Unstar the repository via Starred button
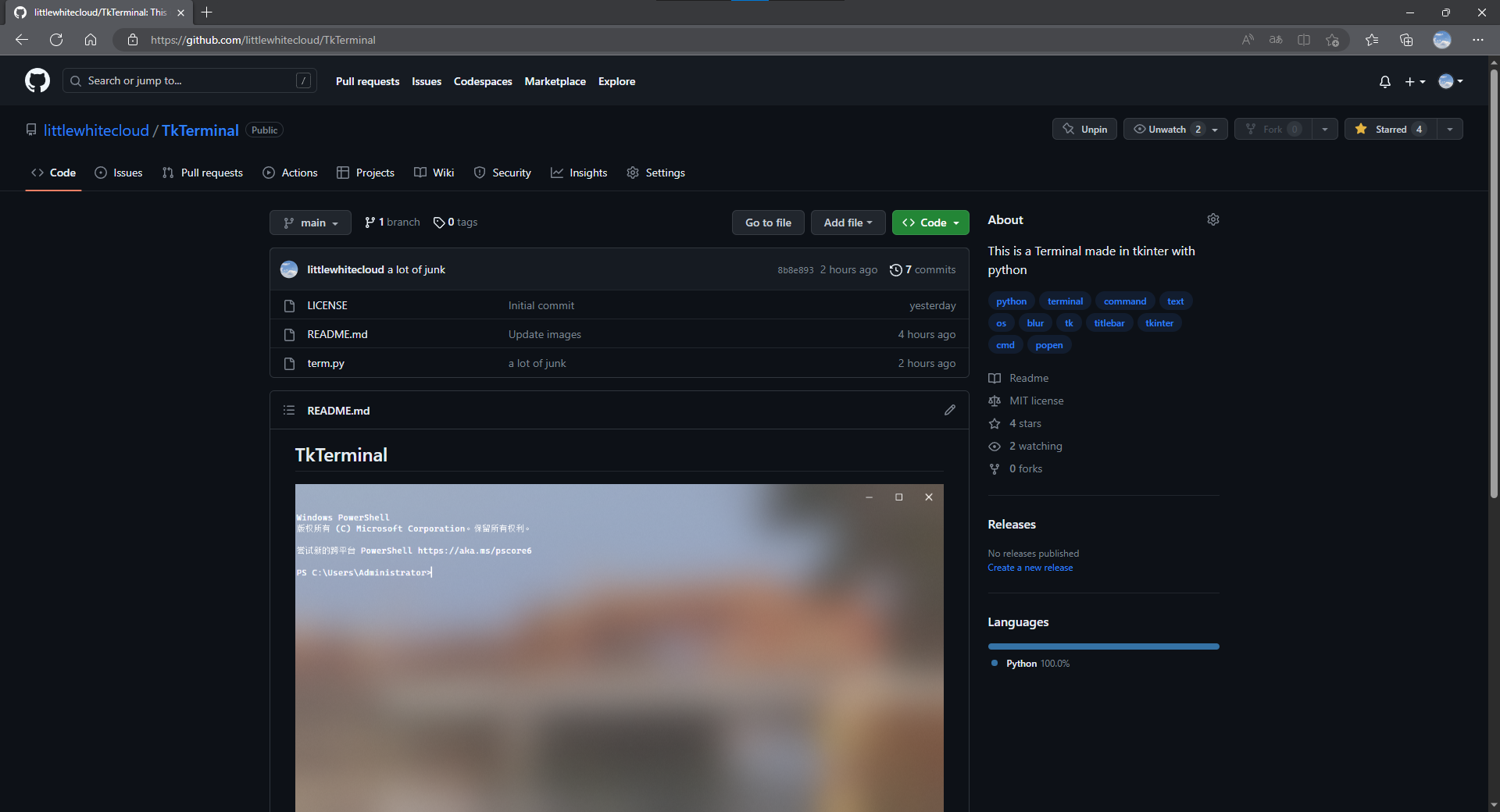 (x=1389, y=129)
